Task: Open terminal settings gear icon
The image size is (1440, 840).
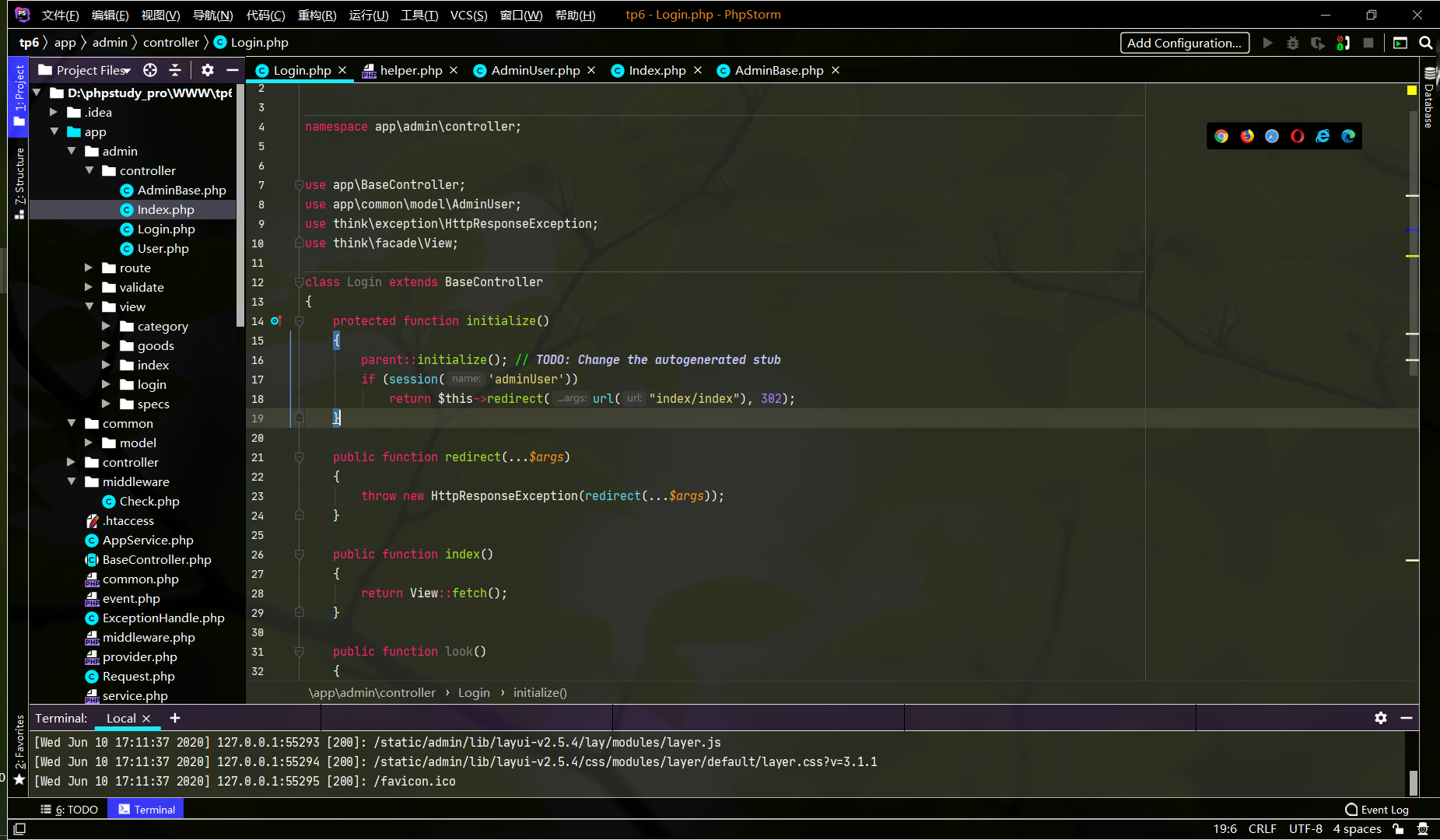Action: (x=1381, y=718)
